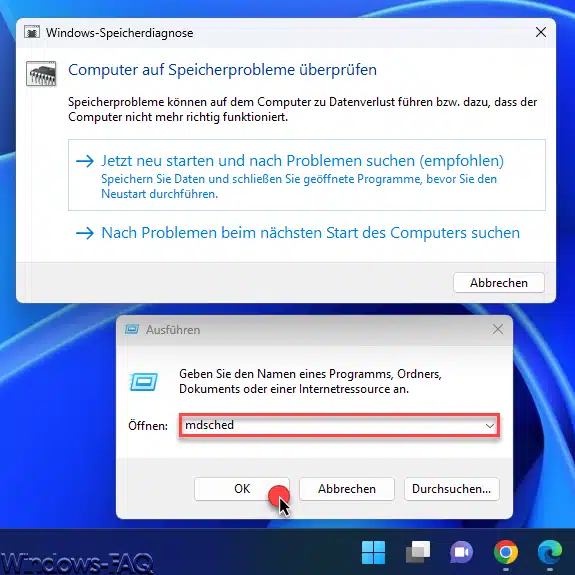Open the Durchsuchen... file browser
Viewport: 575px width, 575px height.
click(x=452, y=489)
